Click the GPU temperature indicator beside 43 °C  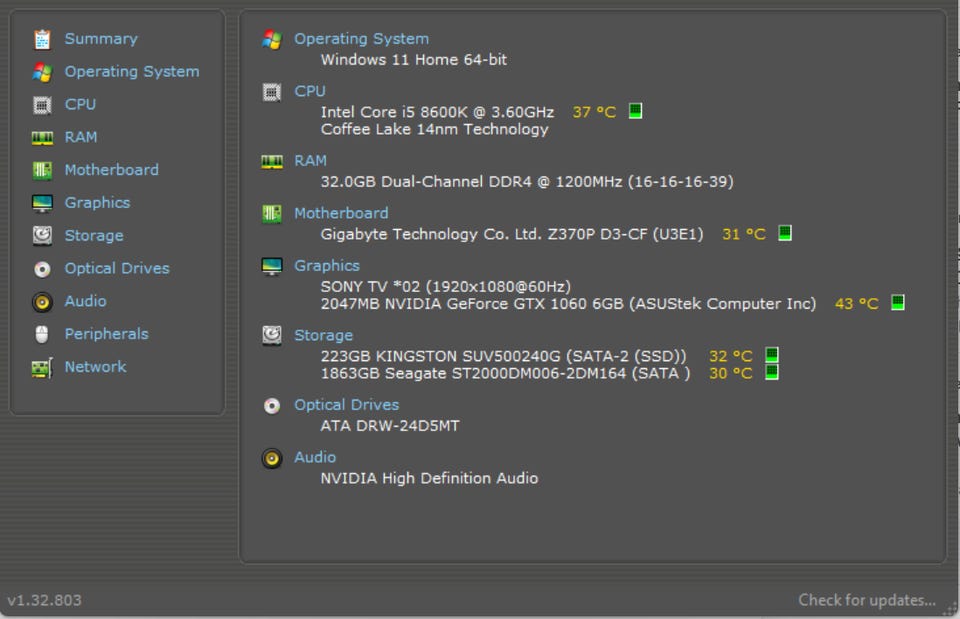pos(898,302)
